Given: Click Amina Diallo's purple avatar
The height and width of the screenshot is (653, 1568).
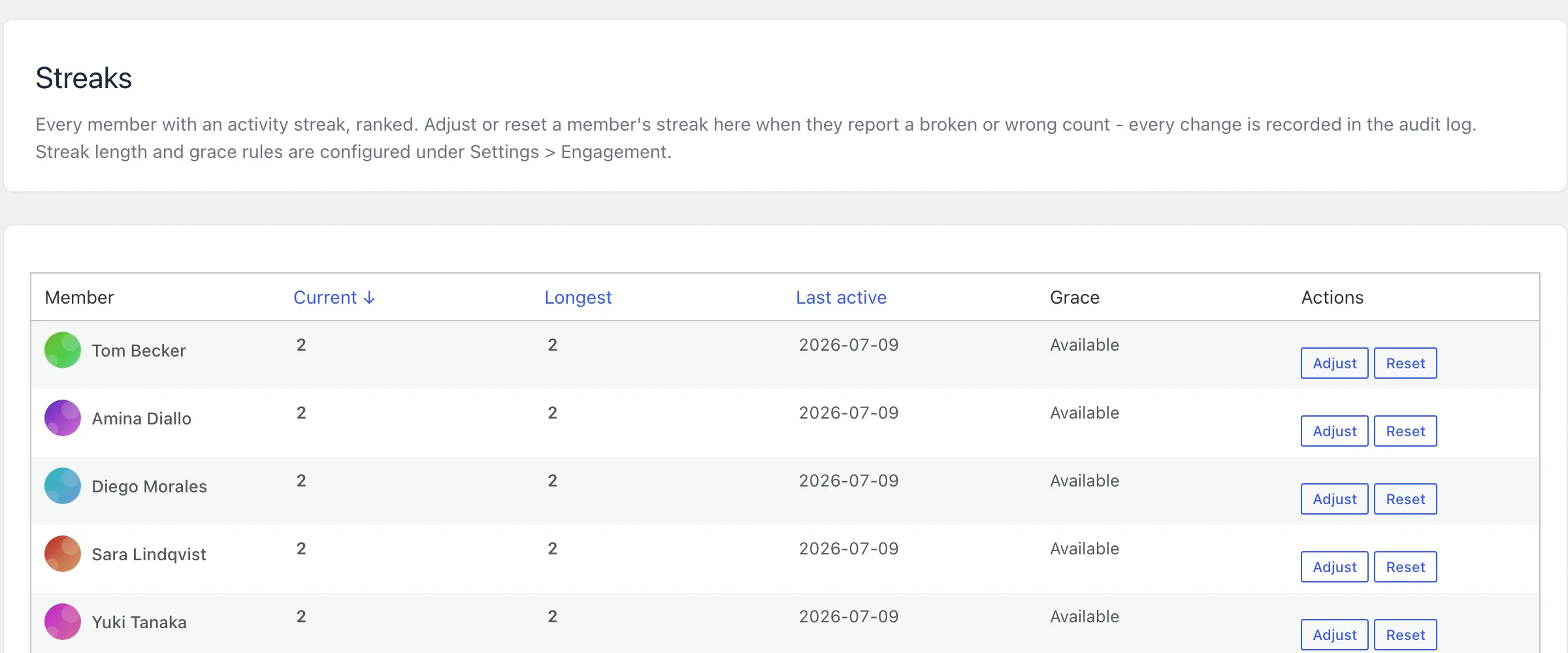Looking at the screenshot, I should tap(63, 418).
